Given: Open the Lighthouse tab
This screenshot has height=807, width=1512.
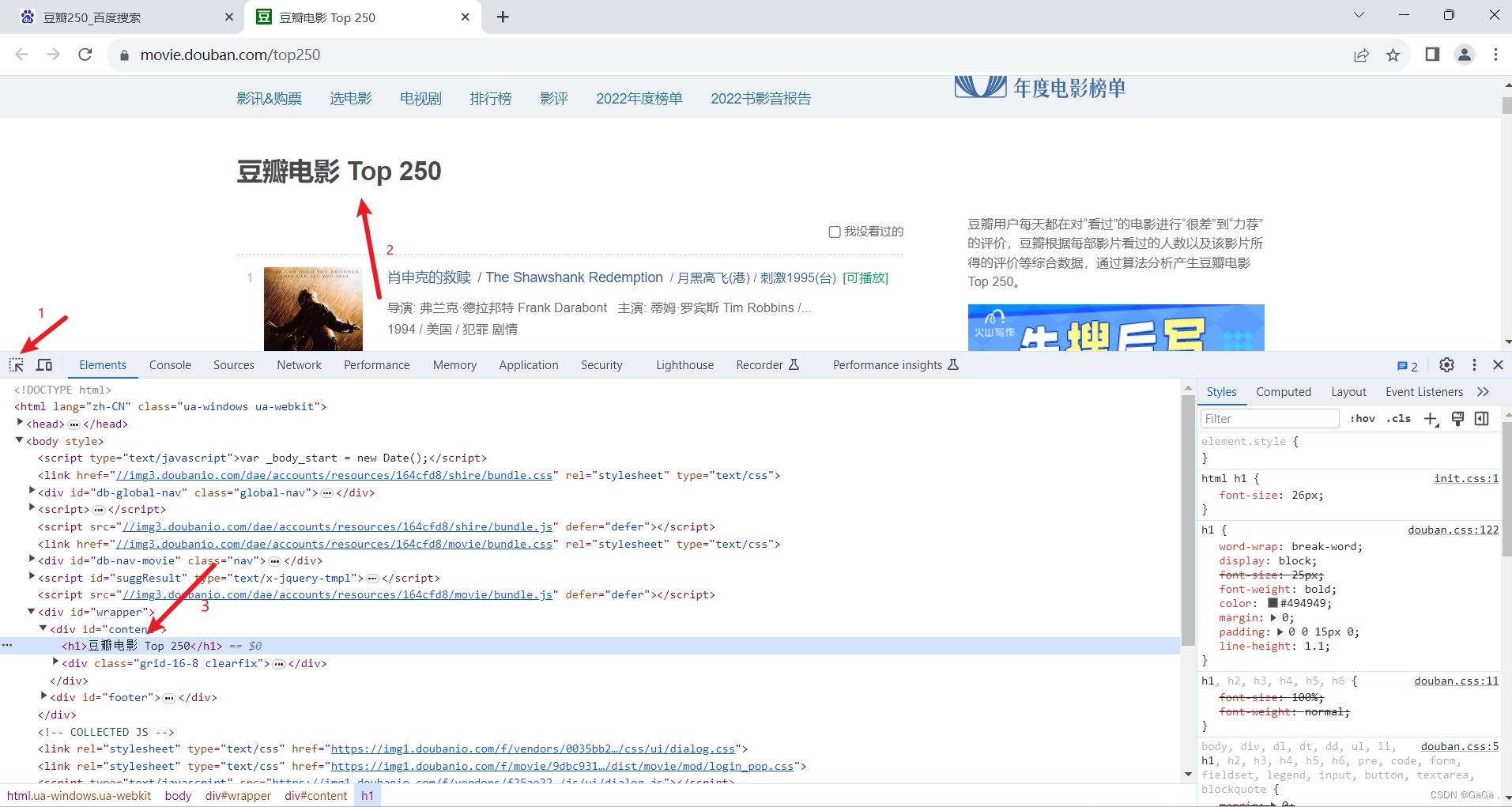Looking at the screenshot, I should [684, 365].
